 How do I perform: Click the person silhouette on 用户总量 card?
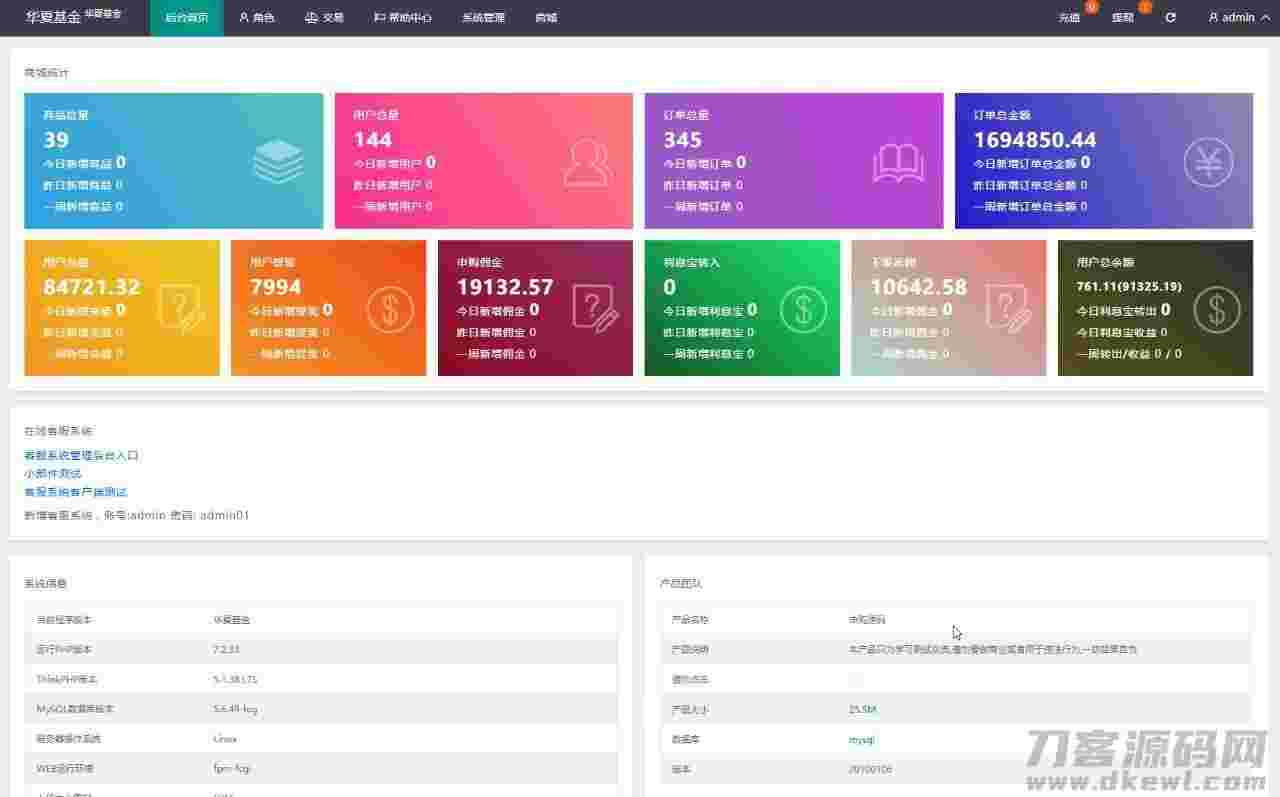[x=588, y=160]
